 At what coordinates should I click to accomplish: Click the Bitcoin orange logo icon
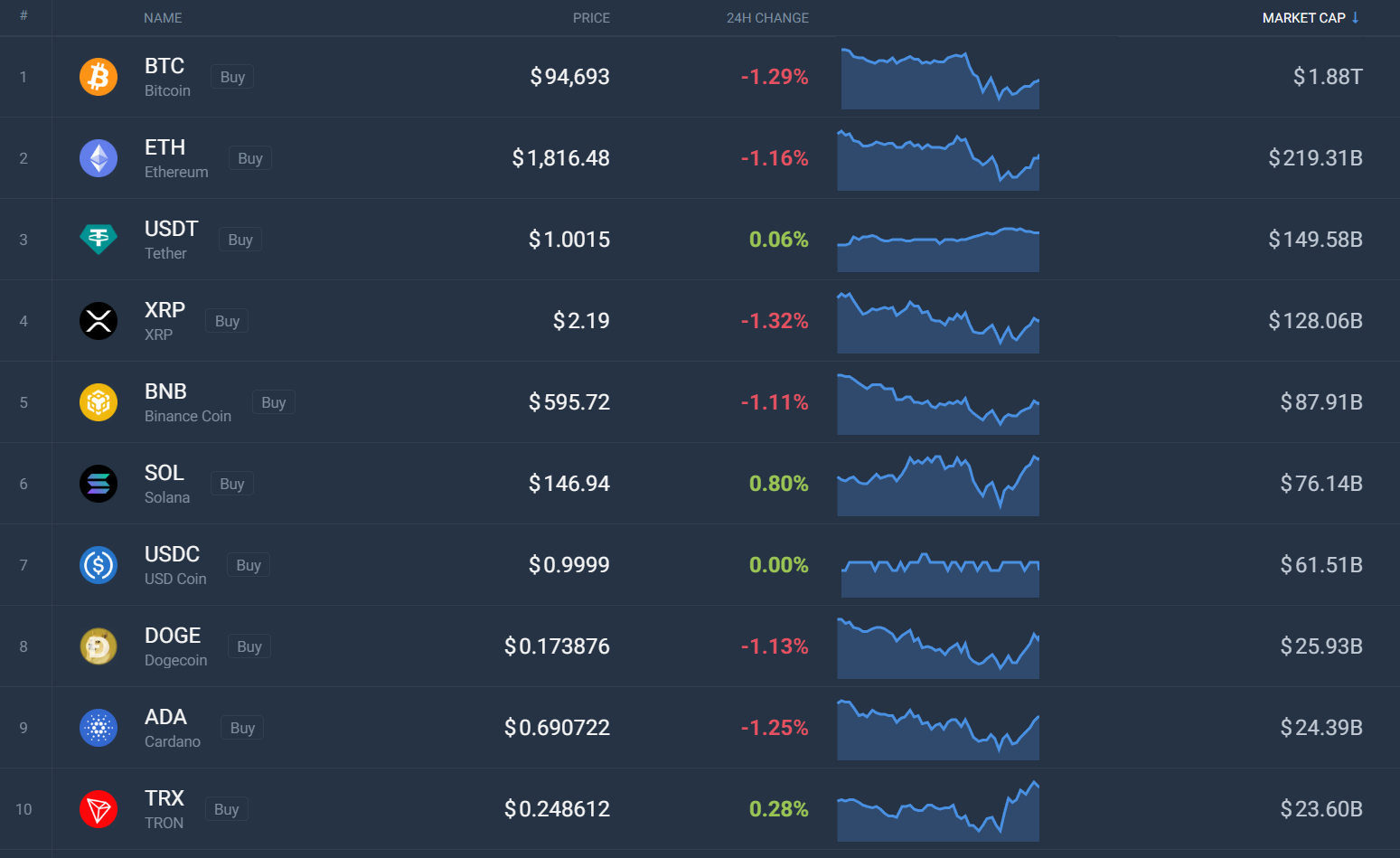point(99,77)
